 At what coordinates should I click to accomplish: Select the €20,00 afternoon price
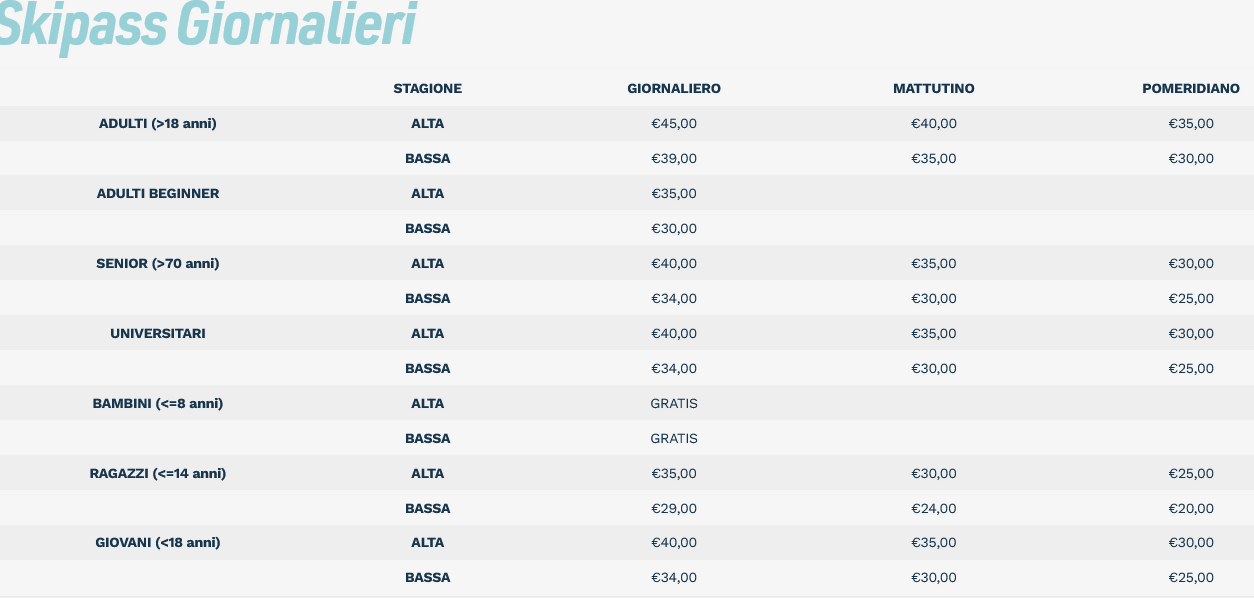coord(1191,509)
